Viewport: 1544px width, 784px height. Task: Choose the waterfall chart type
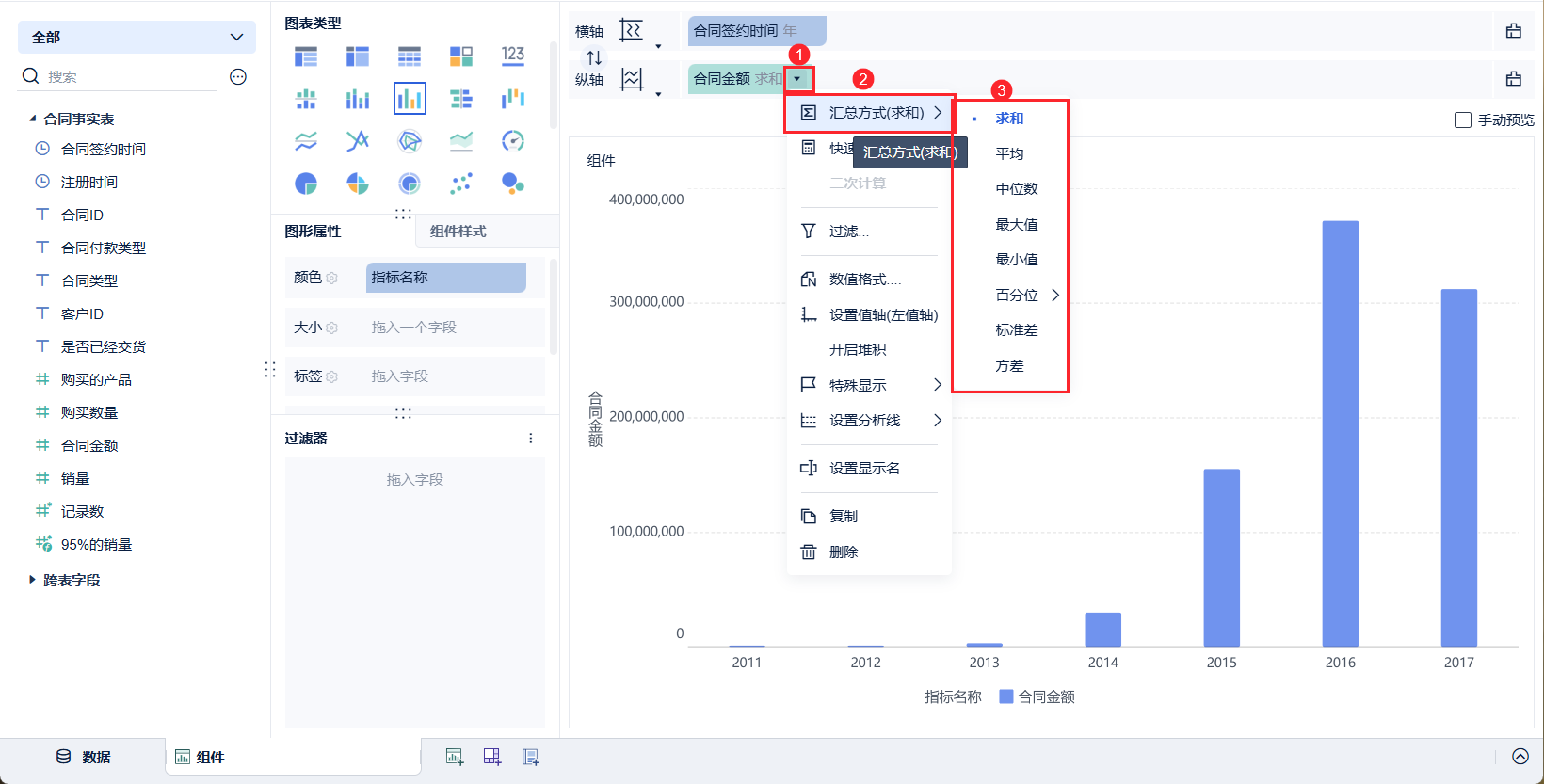click(513, 99)
